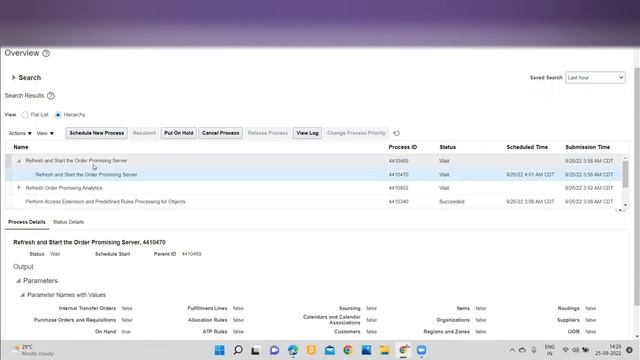Open the Overview help icon
The height and width of the screenshot is (360, 640).
(x=46, y=53)
